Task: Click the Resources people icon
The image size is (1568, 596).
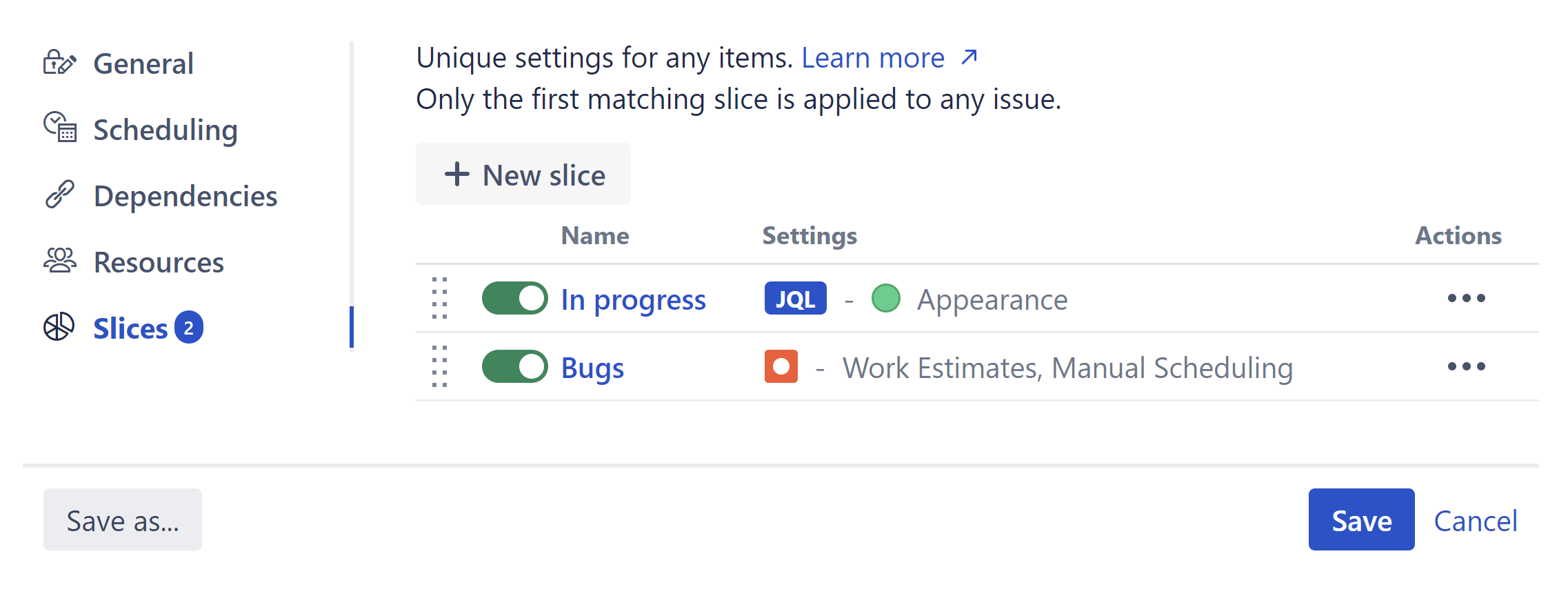Action: [60, 261]
